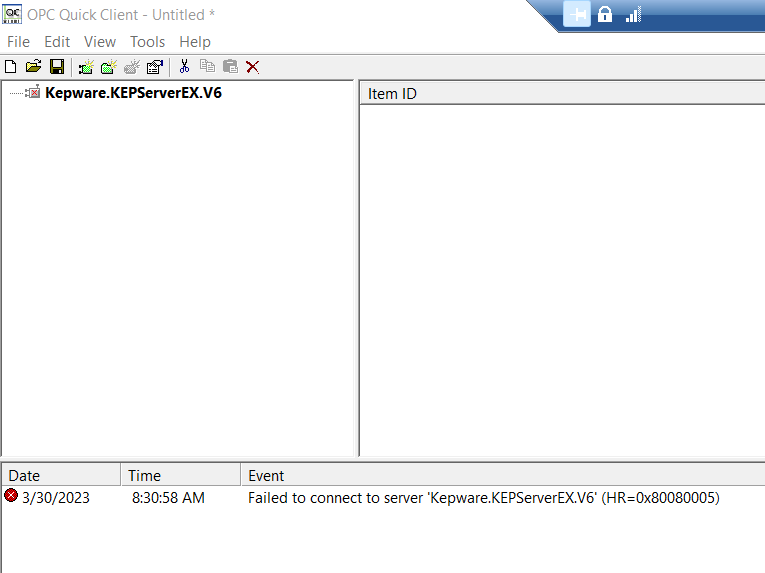The width and height of the screenshot is (765, 573).
Task: Open the File menu
Action: [19, 42]
